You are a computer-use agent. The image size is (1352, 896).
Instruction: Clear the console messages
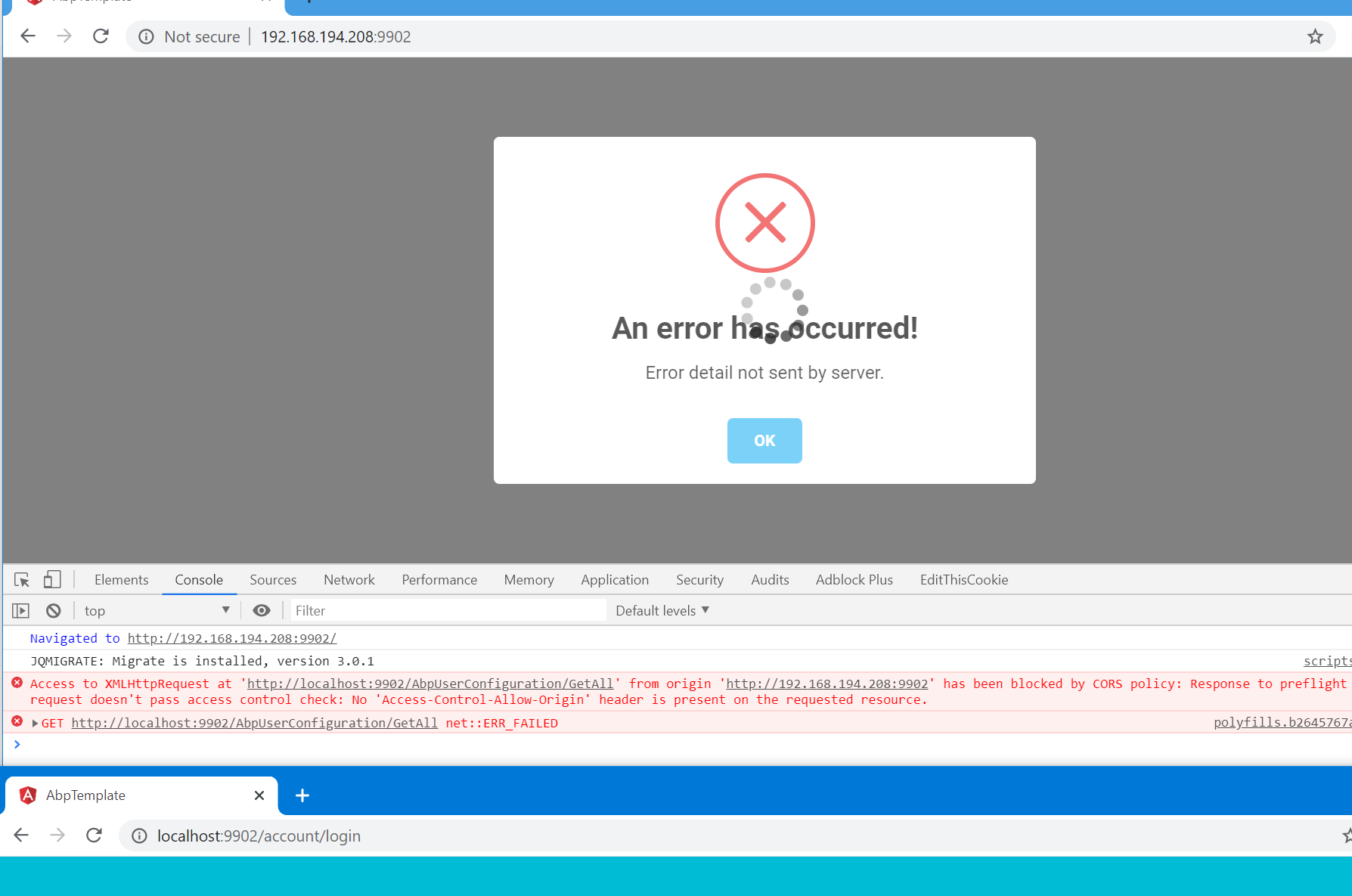coord(53,610)
